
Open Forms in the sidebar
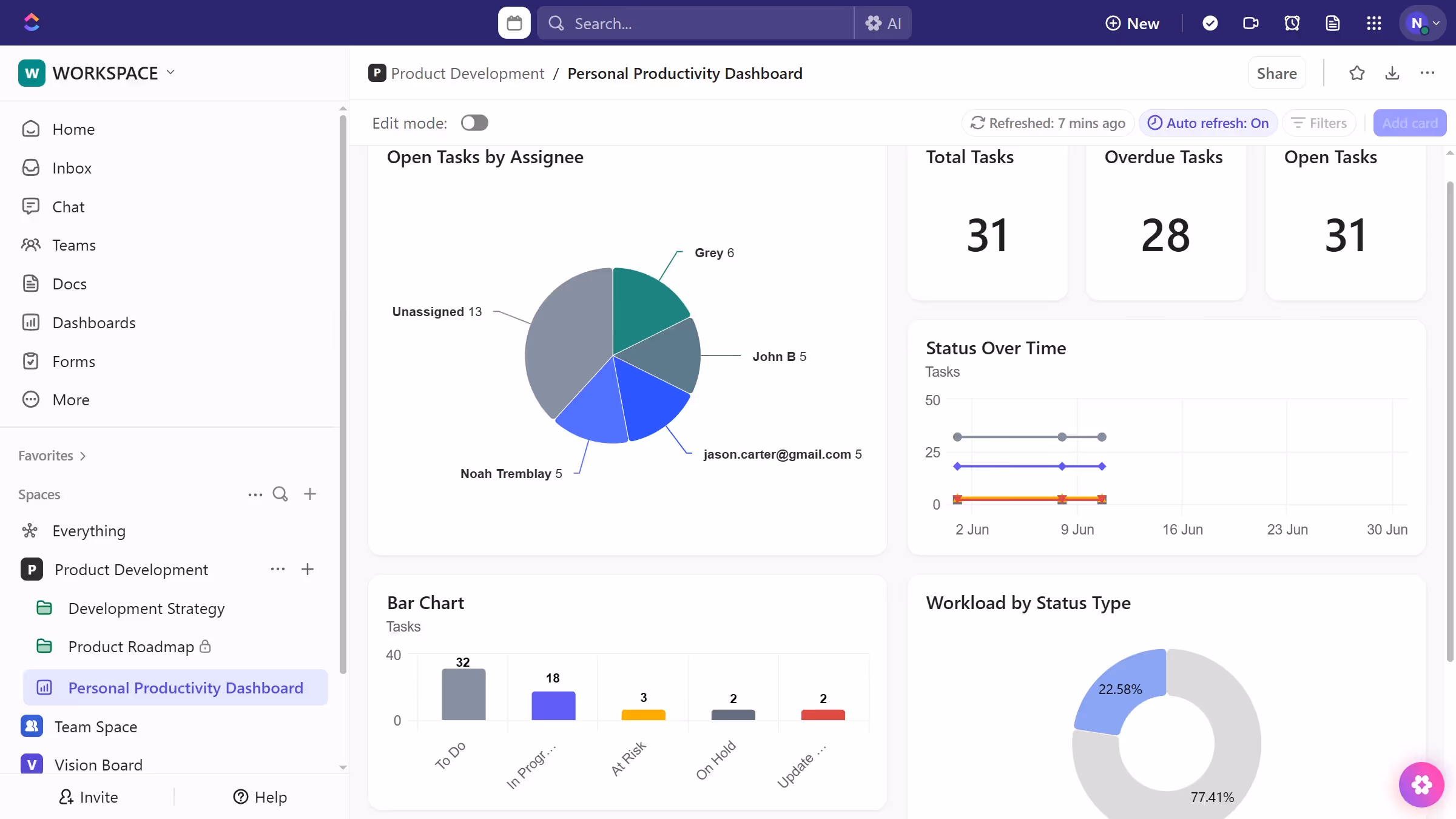73,361
